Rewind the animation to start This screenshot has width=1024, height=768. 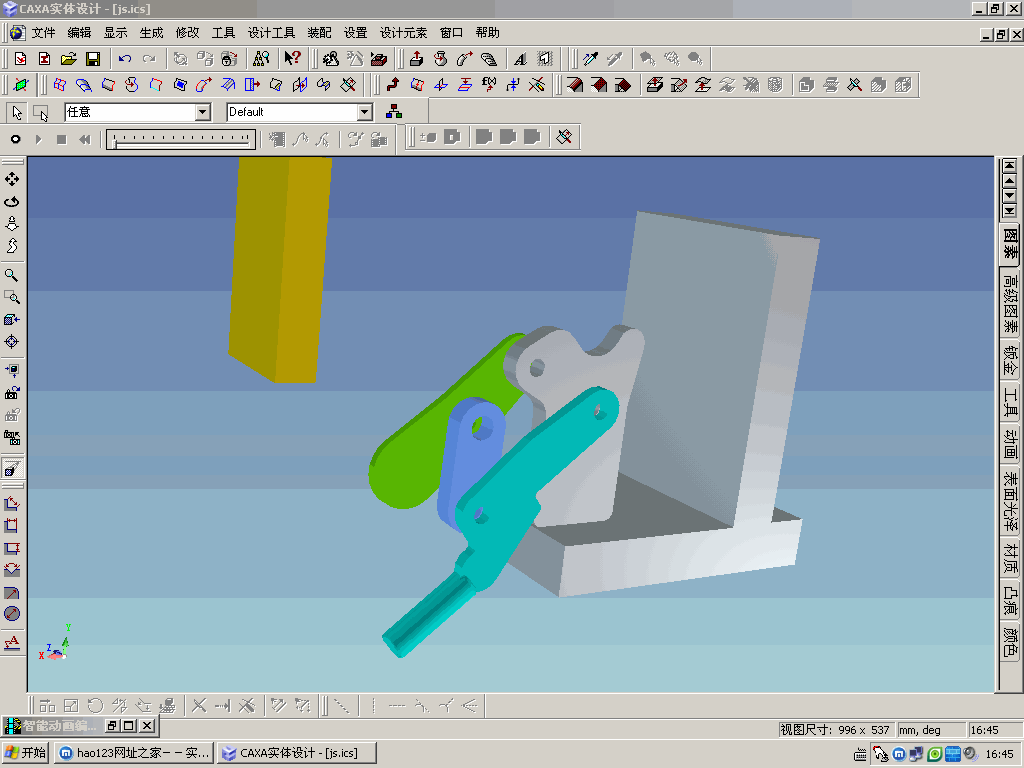click(85, 139)
